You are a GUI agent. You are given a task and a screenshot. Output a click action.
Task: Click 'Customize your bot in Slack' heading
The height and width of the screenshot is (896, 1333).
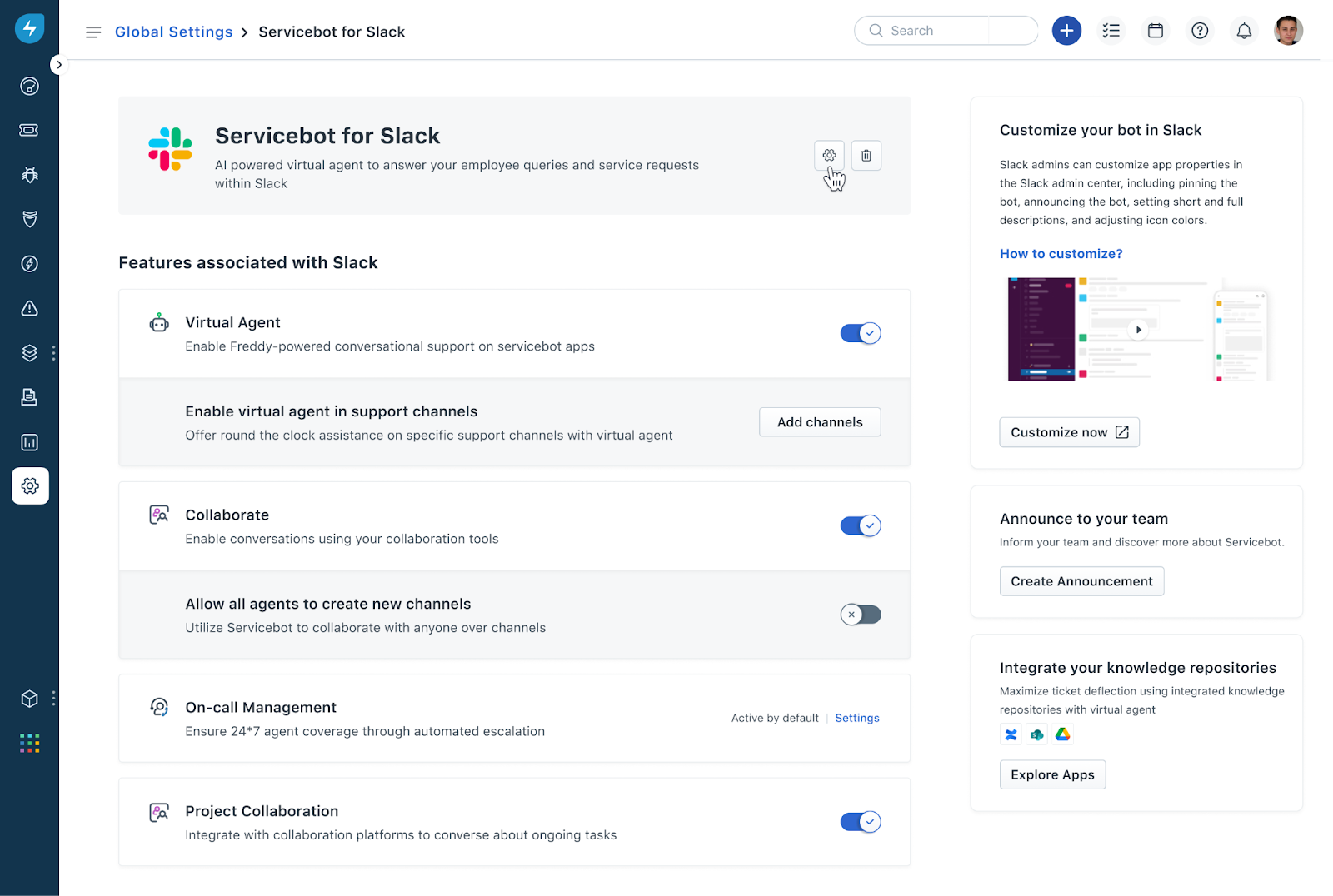point(1101,130)
